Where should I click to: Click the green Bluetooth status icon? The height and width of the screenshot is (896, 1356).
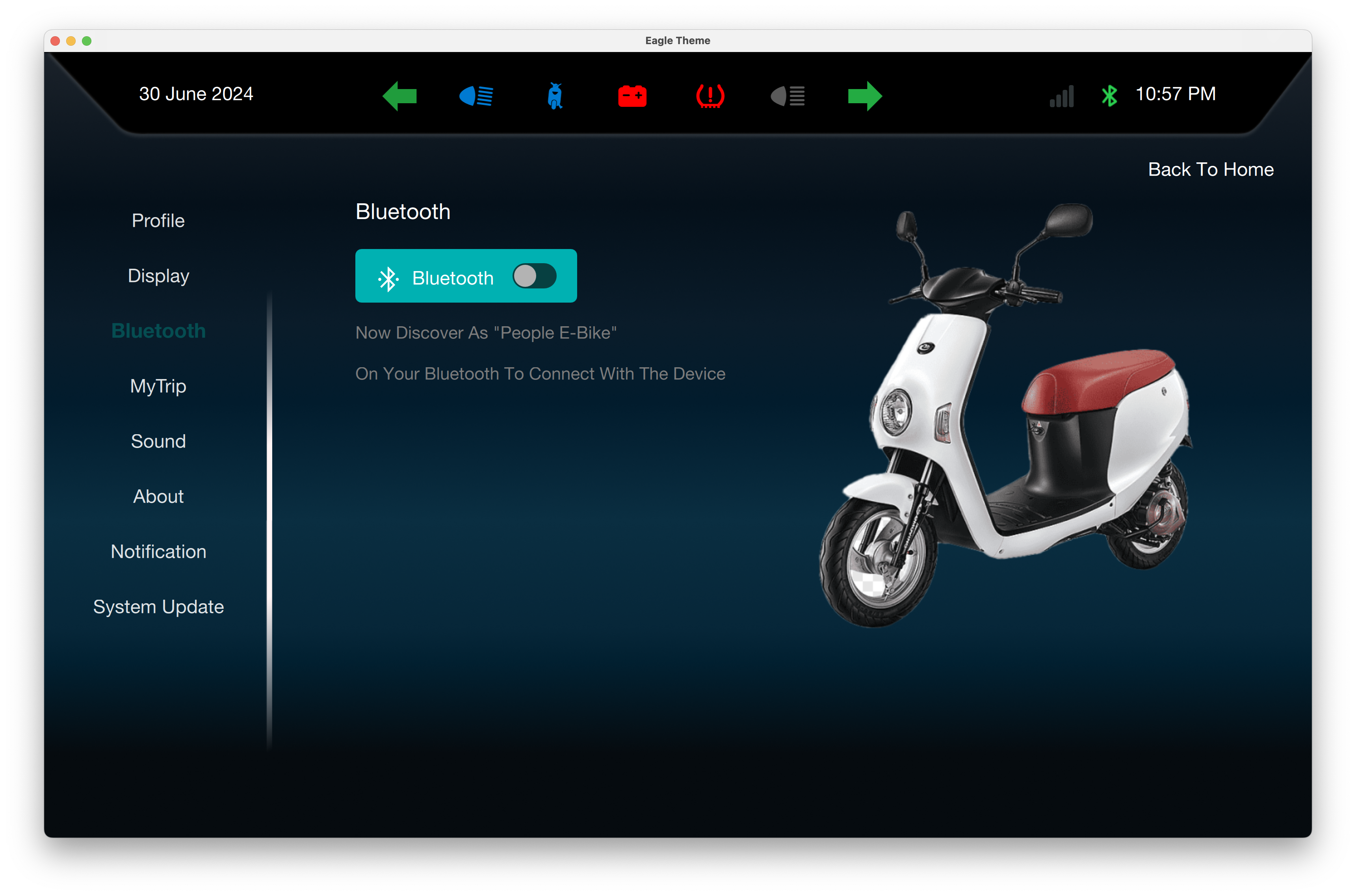tap(1109, 95)
